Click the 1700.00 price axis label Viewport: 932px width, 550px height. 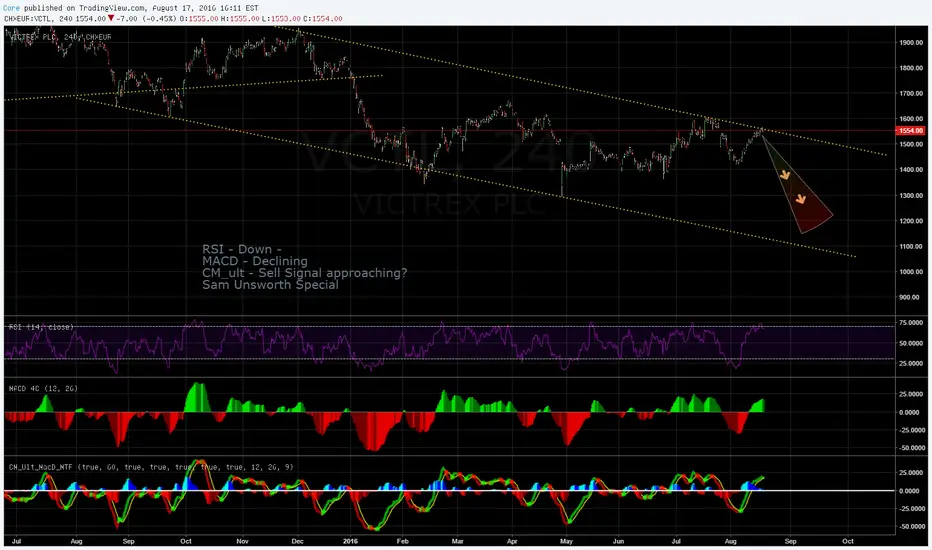pyautogui.click(x=911, y=93)
